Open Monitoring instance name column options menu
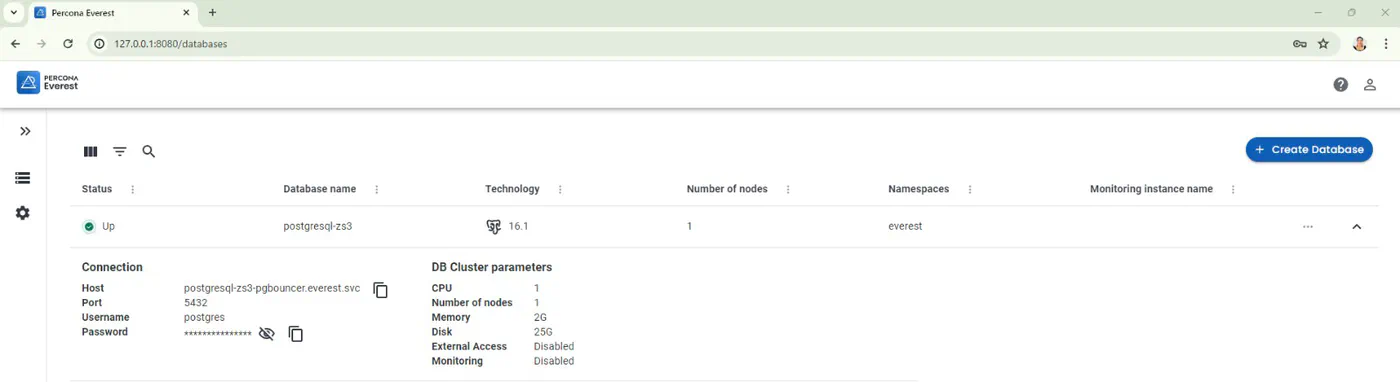Screen dimensions: 1400x382 pos(1233,189)
